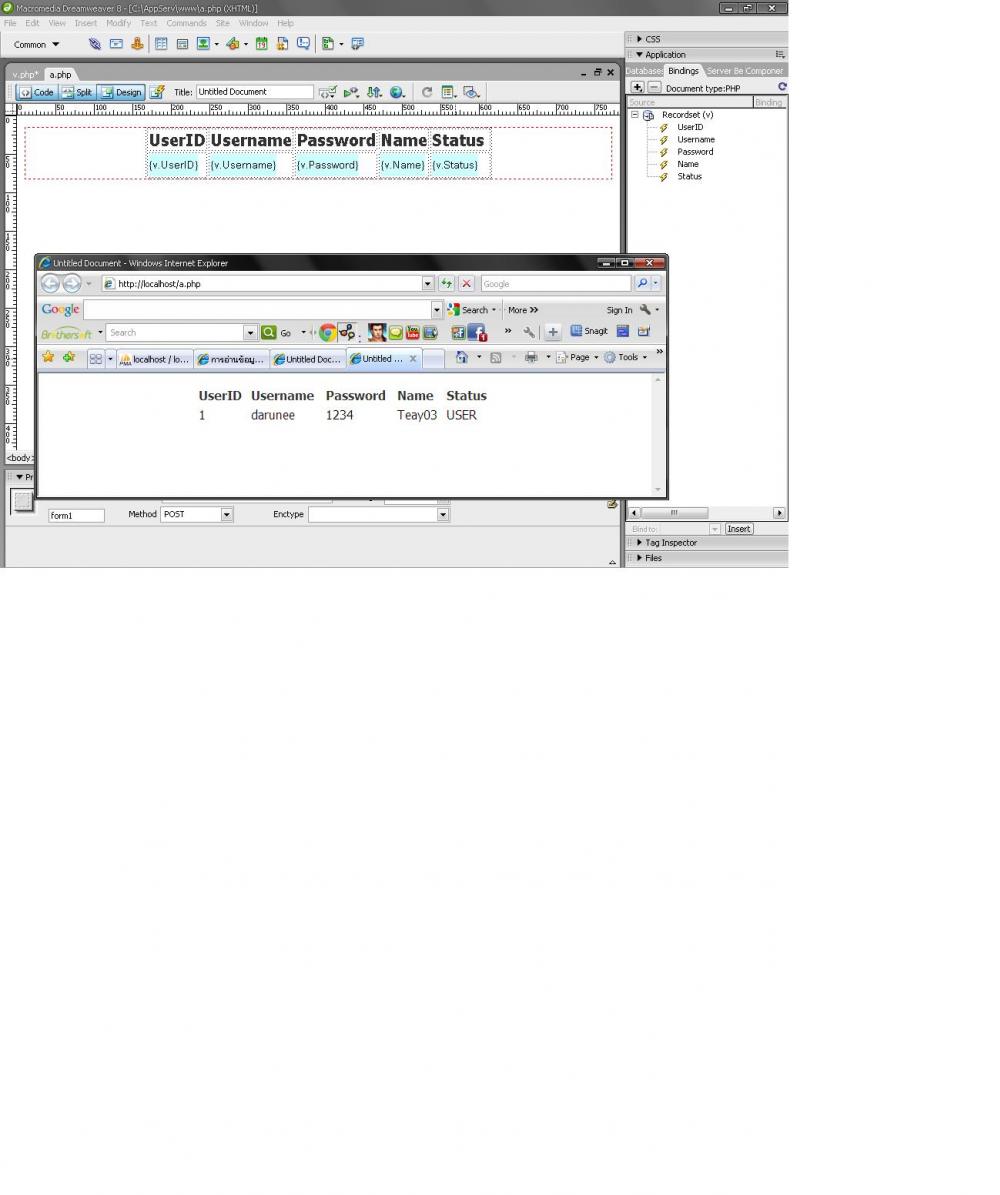This screenshot has width=1000, height=1195.
Task: Click IE Refresh button next to address bar
Action: tap(447, 284)
